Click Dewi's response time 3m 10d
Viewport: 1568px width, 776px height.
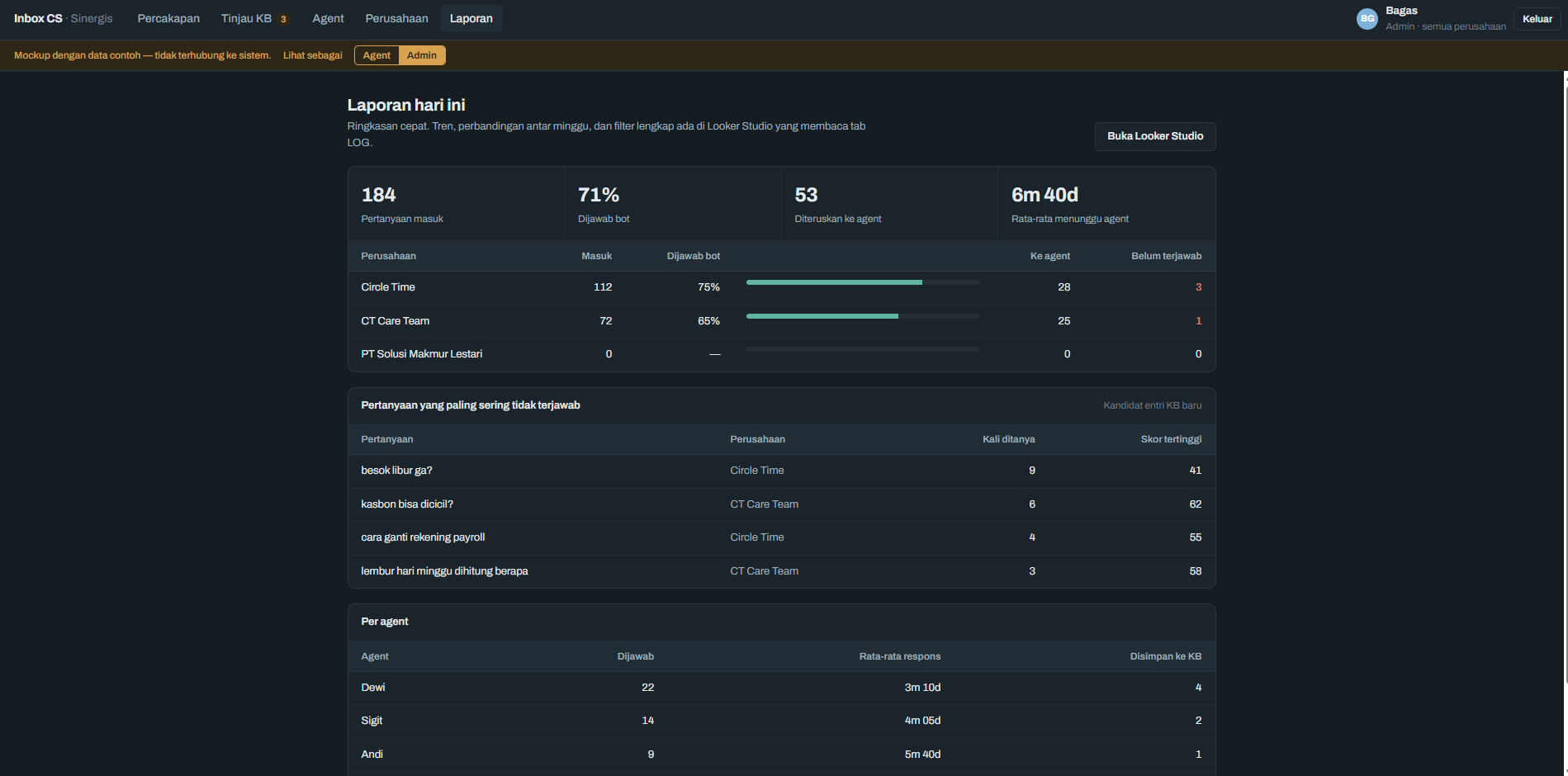[x=922, y=688]
